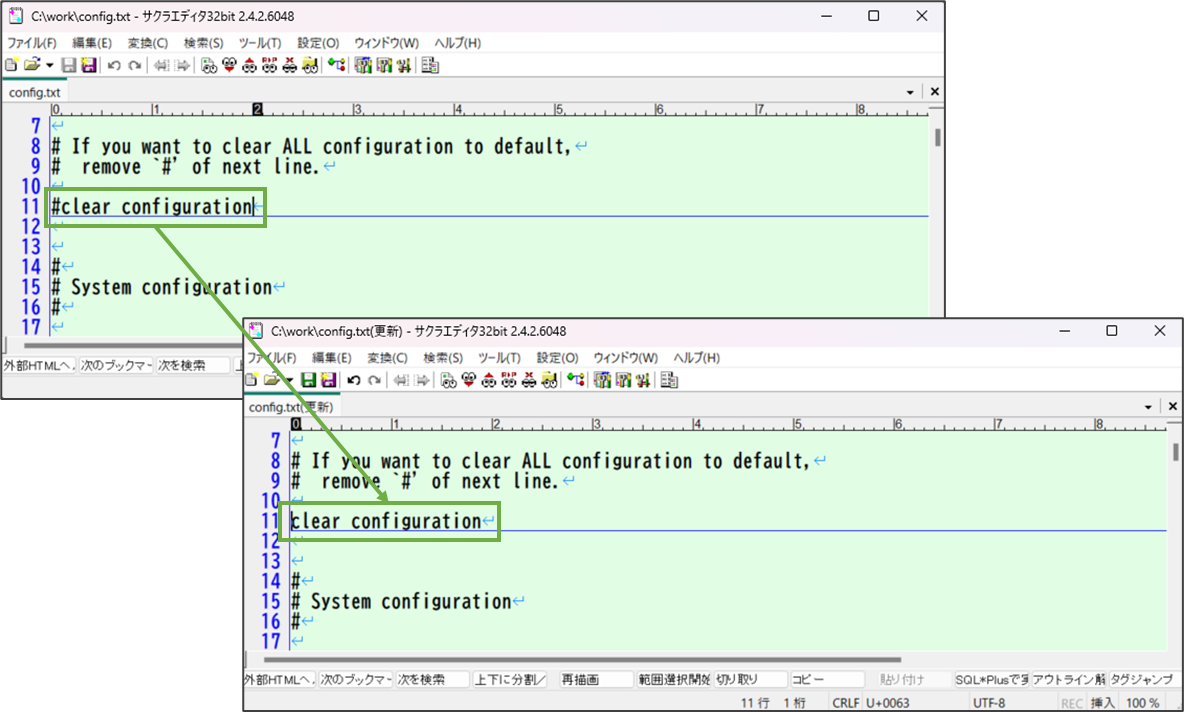Click 範囲選択開始 function key button
The width and height of the screenshot is (1184, 712).
674,680
